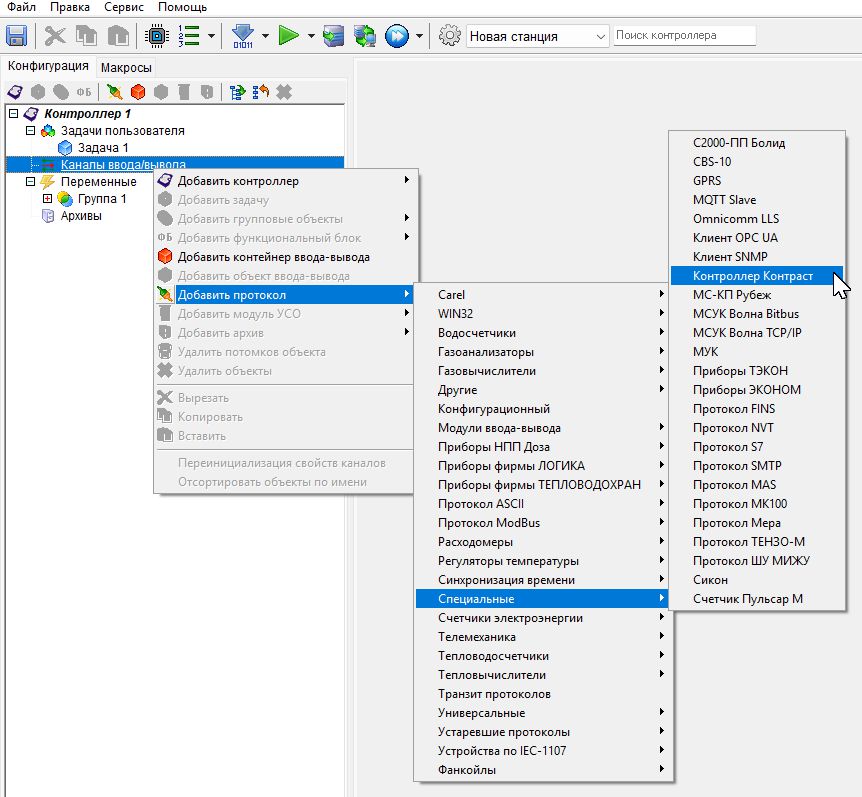Screen dimensions: 862x797
Task: Click the numbered list icon in toolbar
Action: point(188,36)
